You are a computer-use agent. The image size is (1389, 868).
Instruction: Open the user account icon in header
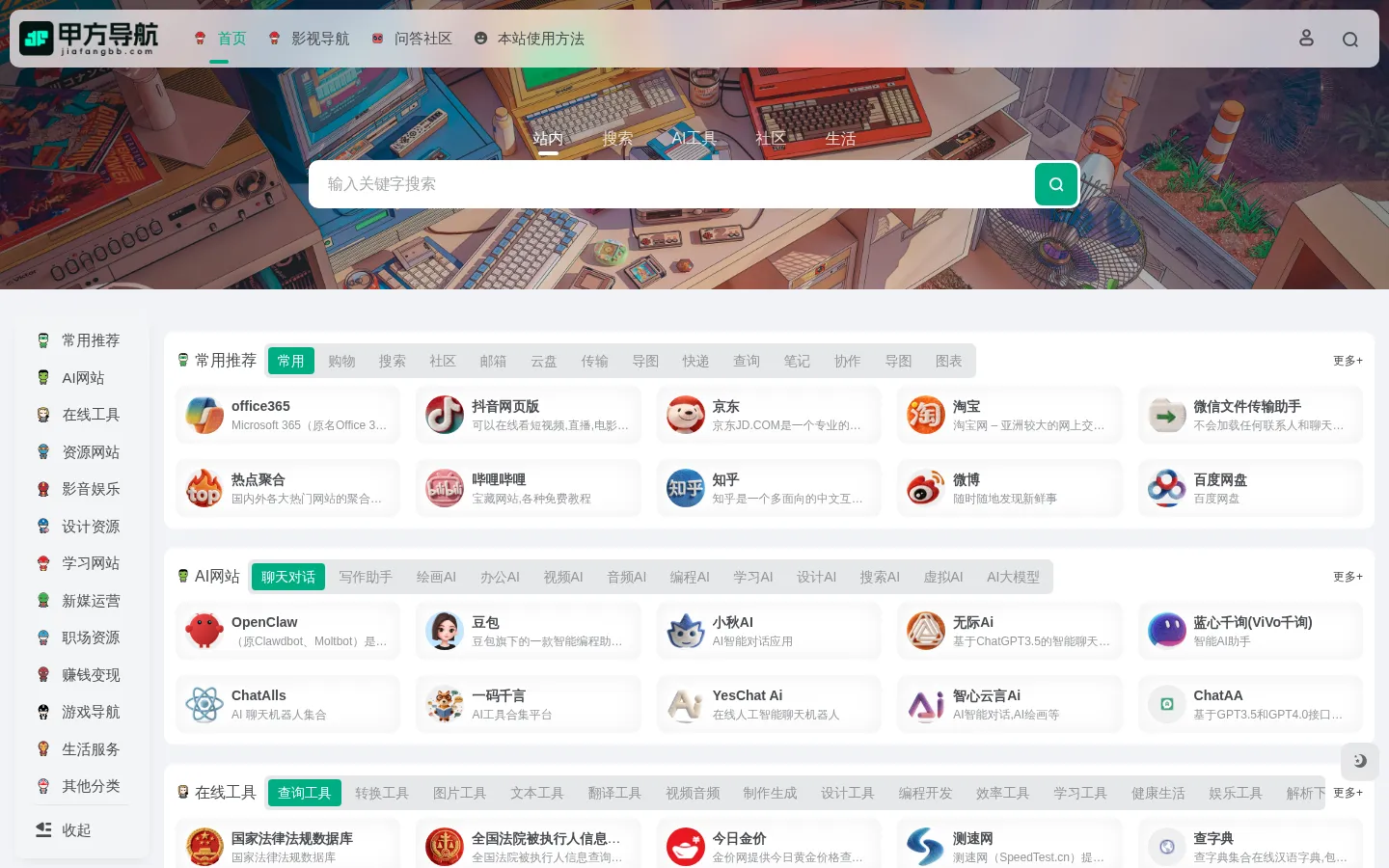point(1306,38)
